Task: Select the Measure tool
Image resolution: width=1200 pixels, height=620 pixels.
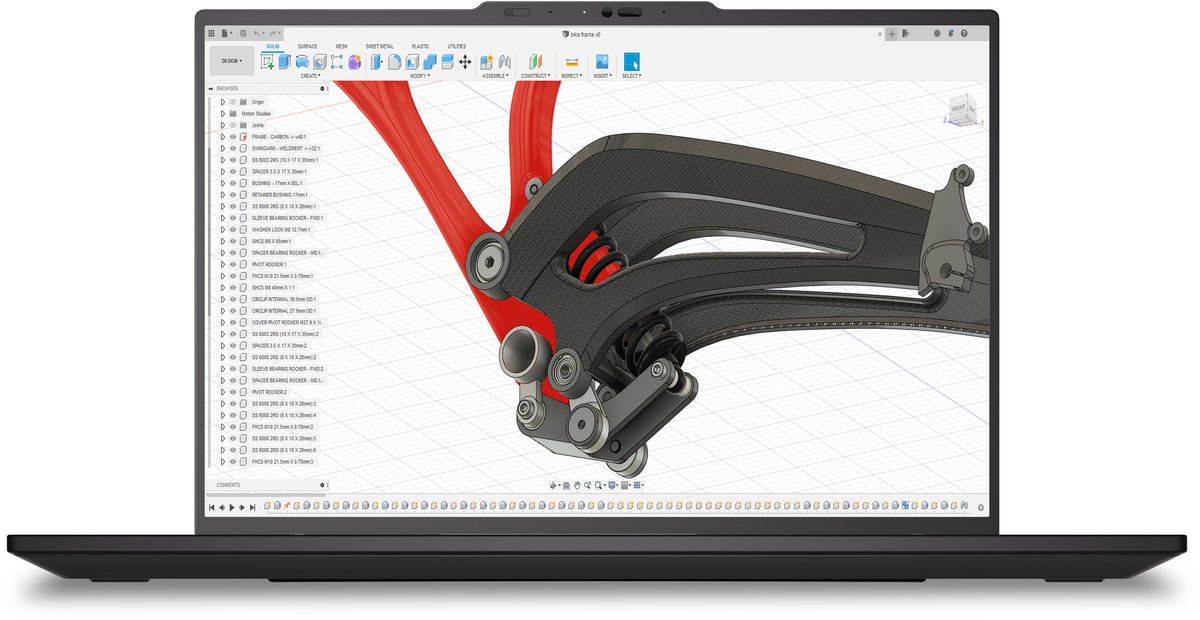Action: 572,61
